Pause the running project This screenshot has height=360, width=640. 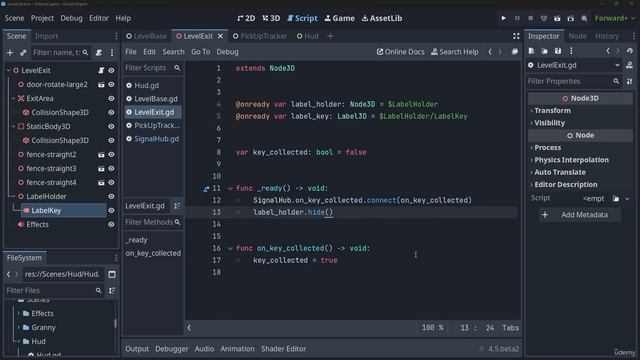[x=517, y=18]
